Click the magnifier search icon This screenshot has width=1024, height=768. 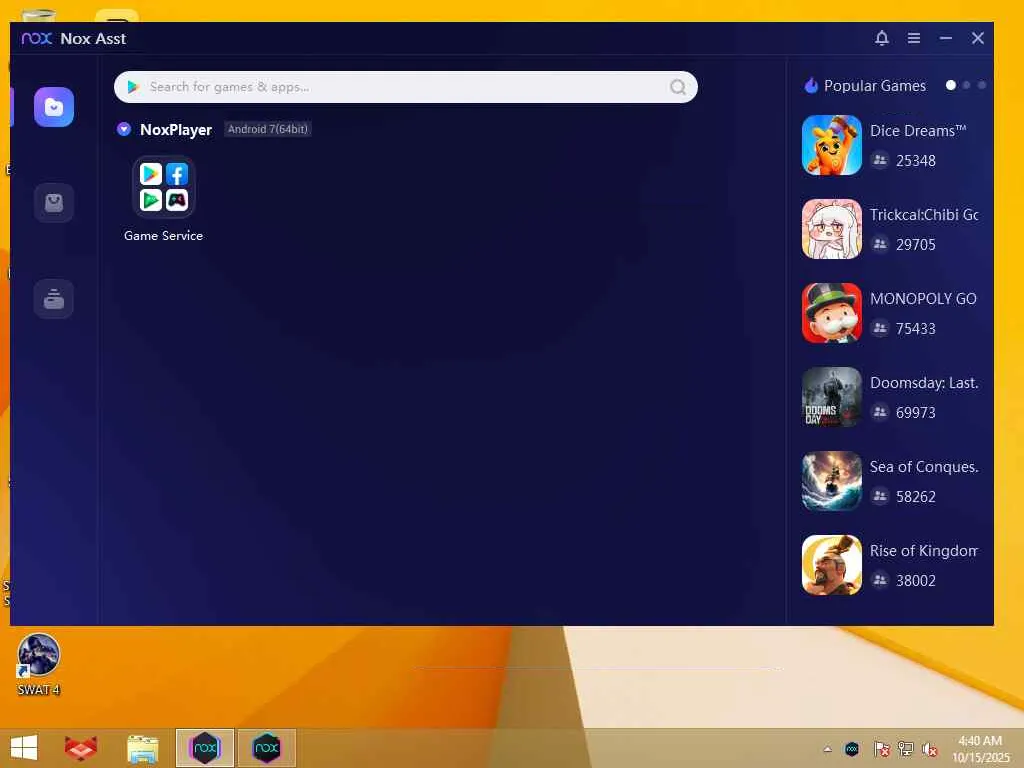coord(678,87)
